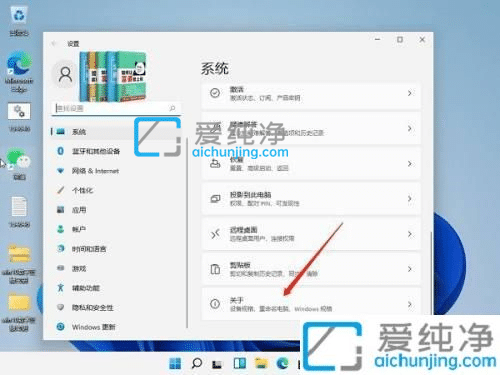Expand the 恢复 row chevron

coord(410,164)
